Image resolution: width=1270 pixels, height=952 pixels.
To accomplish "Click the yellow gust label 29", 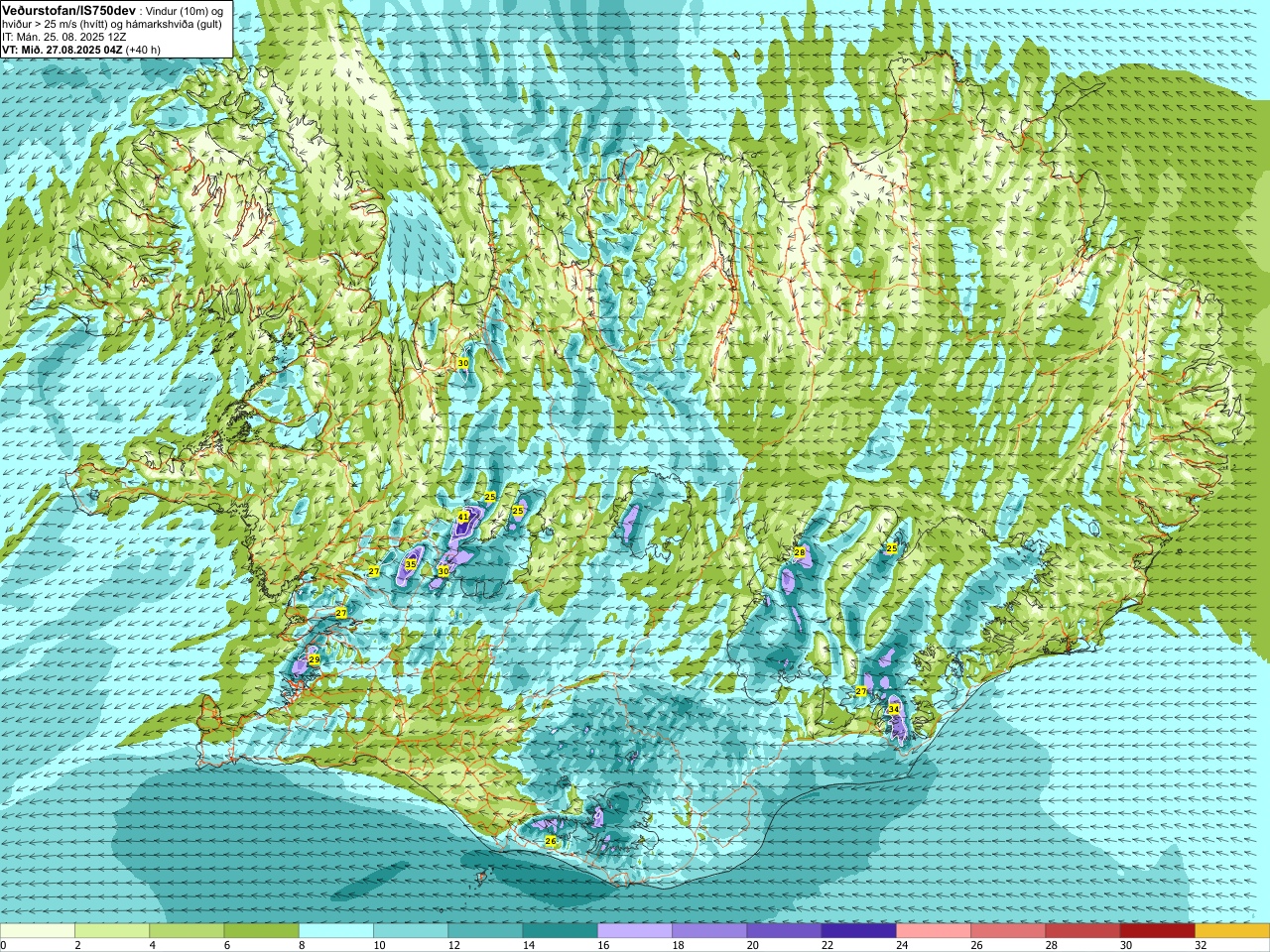I will (315, 659).
